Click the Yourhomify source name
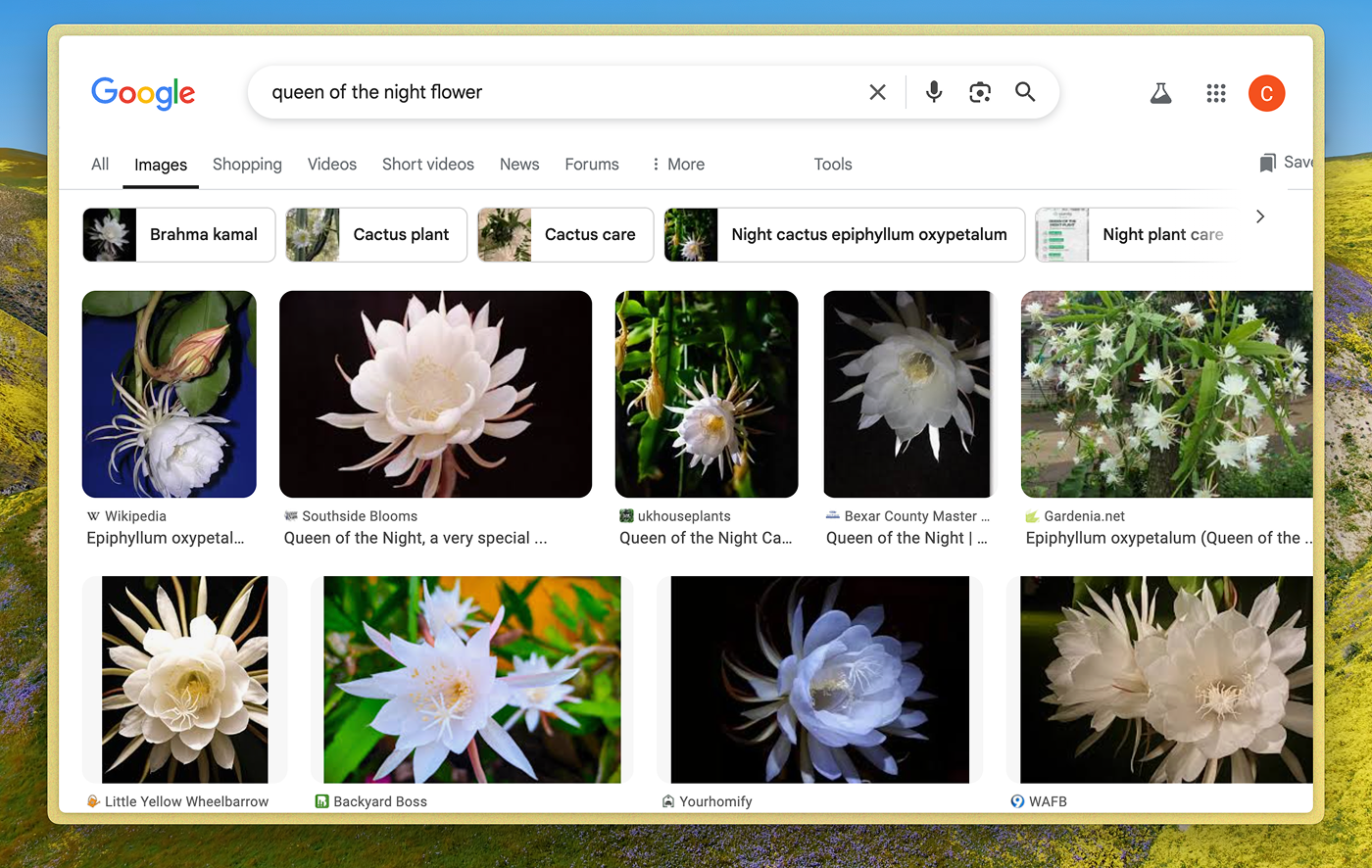 coord(715,801)
